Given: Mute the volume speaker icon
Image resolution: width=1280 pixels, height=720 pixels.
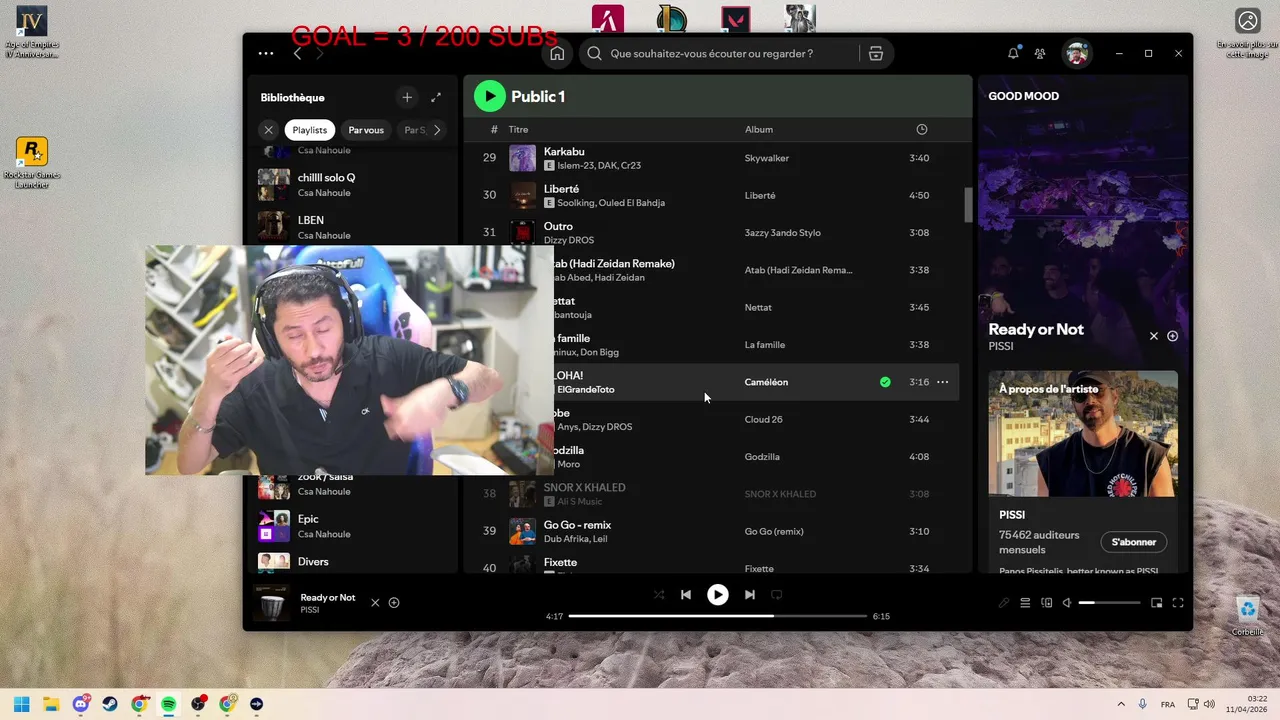Looking at the screenshot, I should (x=1067, y=603).
